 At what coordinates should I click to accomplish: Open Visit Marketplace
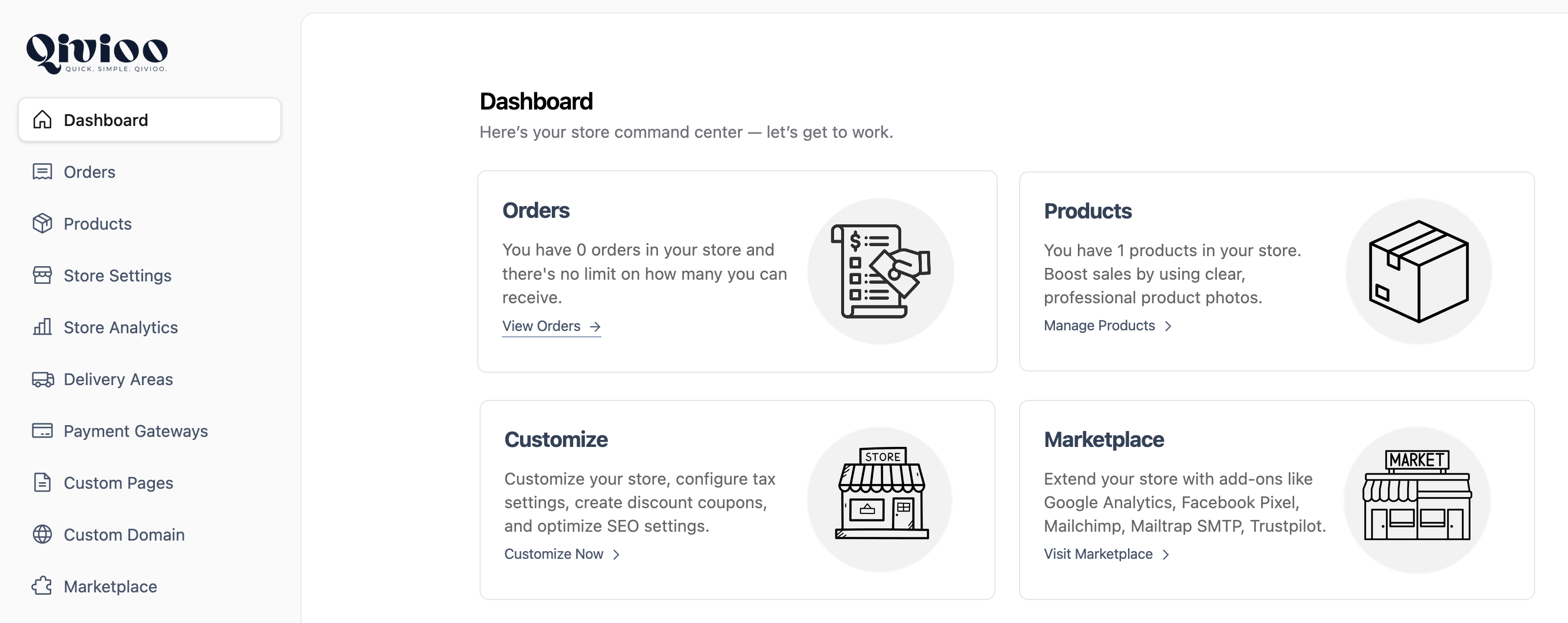click(1098, 554)
